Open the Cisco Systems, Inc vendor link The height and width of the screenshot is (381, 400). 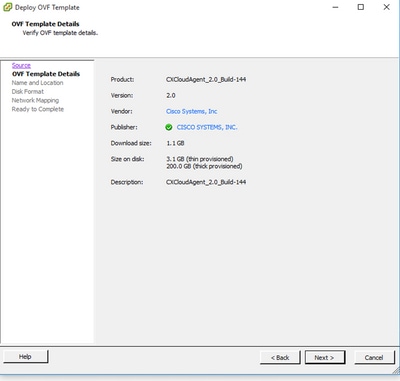tap(192, 111)
